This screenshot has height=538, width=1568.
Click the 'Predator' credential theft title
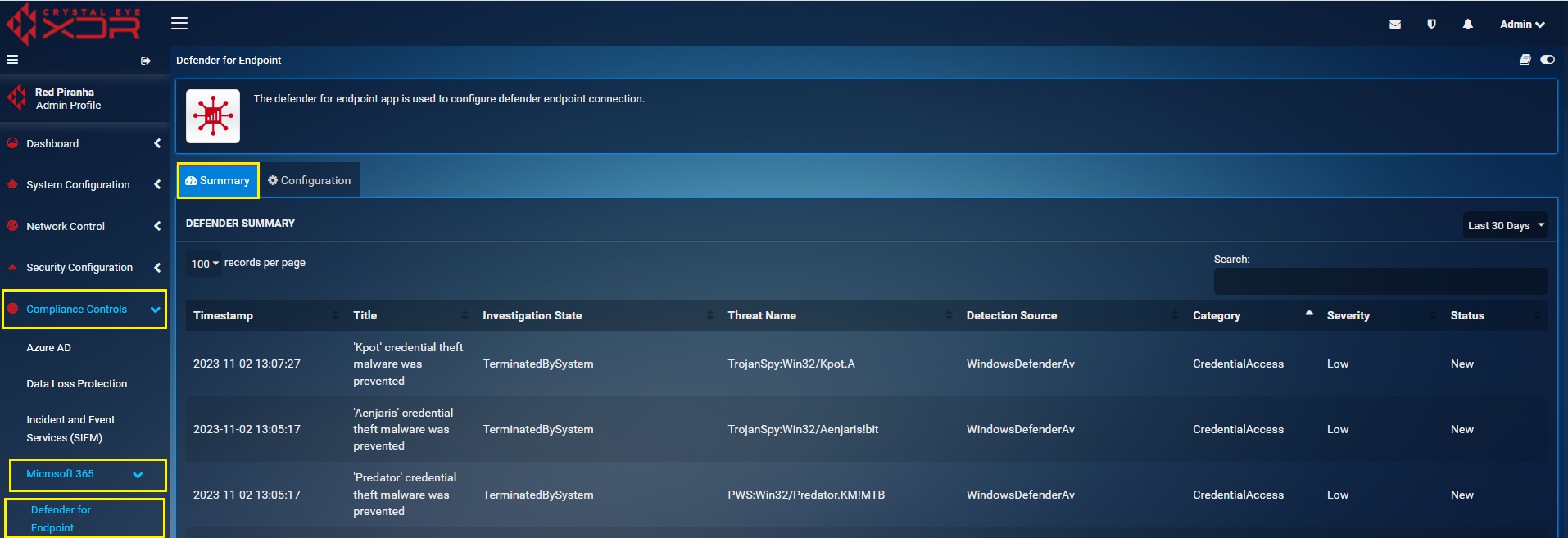point(405,495)
